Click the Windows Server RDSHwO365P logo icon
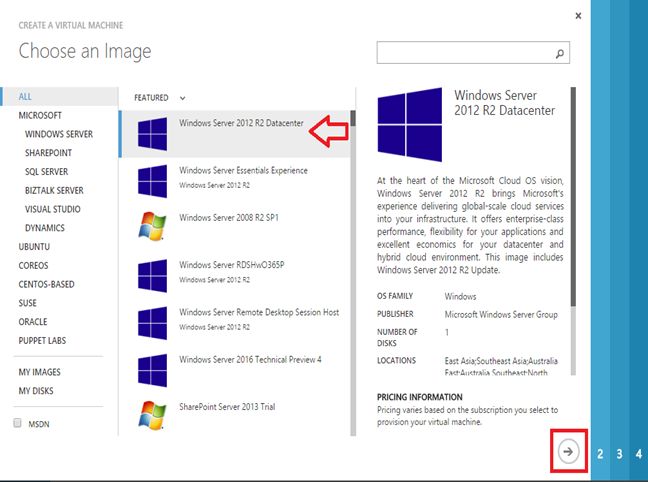Image resolution: width=648 pixels, height=482 pixels. pyautogui.click(x=152, y=276)
